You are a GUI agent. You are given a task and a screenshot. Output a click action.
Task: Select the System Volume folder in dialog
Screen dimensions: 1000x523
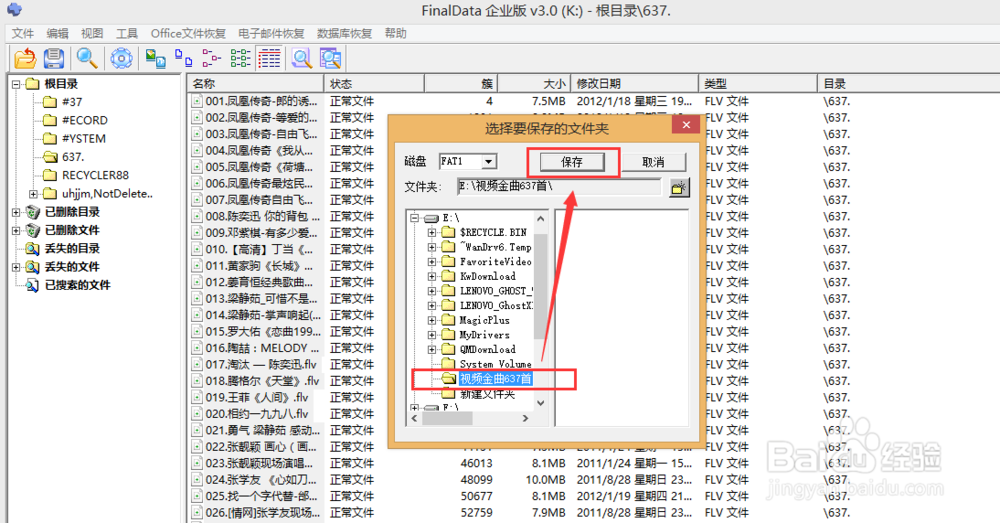(496, 364)
